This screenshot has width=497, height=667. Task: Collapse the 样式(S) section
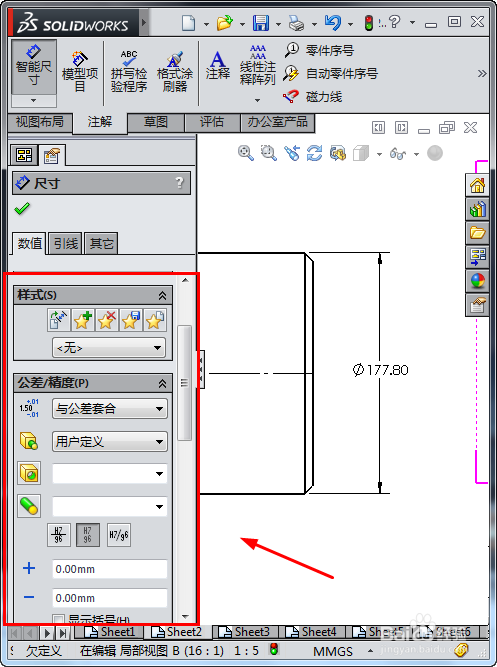coord(162,295)
